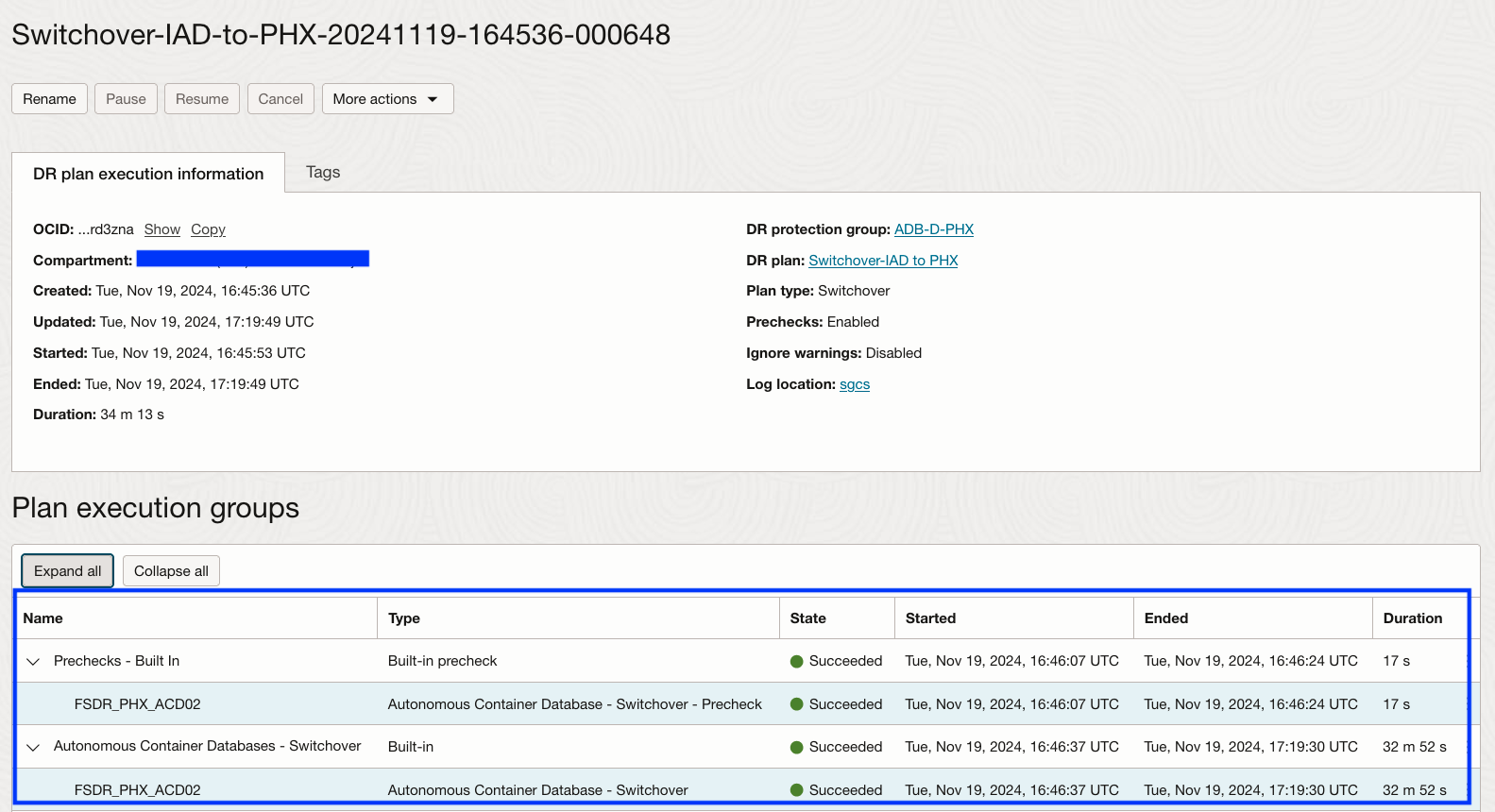1495x812 pixels.
Task: Click the status icon in the Switchover - Precheck row
Action: [797, 704]
